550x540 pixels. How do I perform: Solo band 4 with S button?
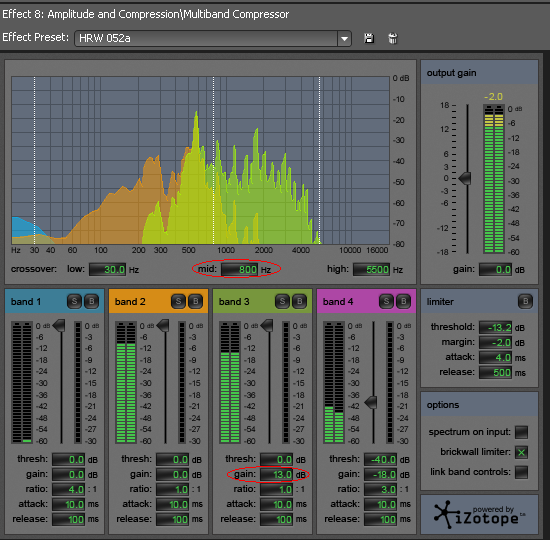coord(386,301)
